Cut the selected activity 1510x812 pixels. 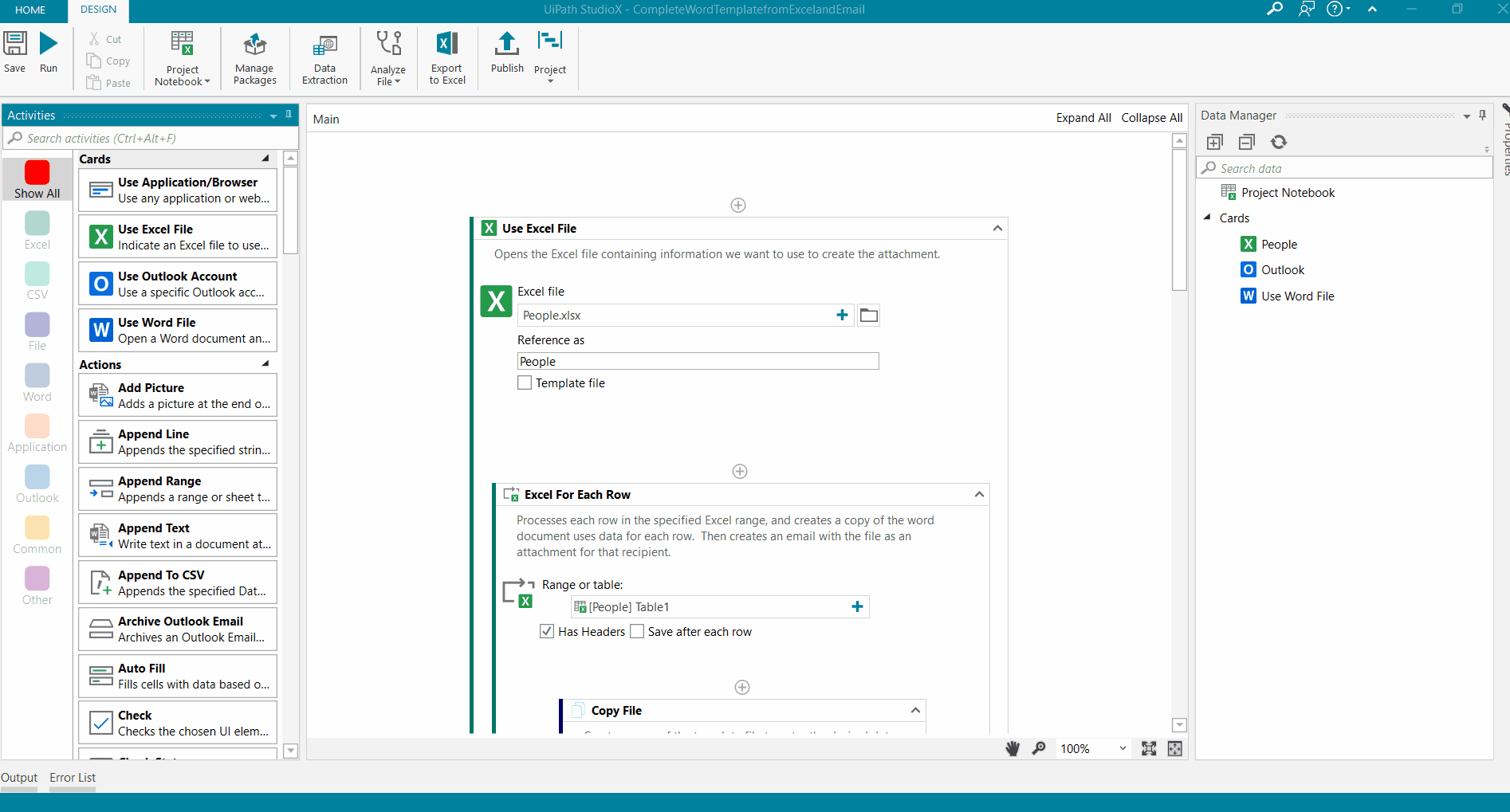[105, 39]
